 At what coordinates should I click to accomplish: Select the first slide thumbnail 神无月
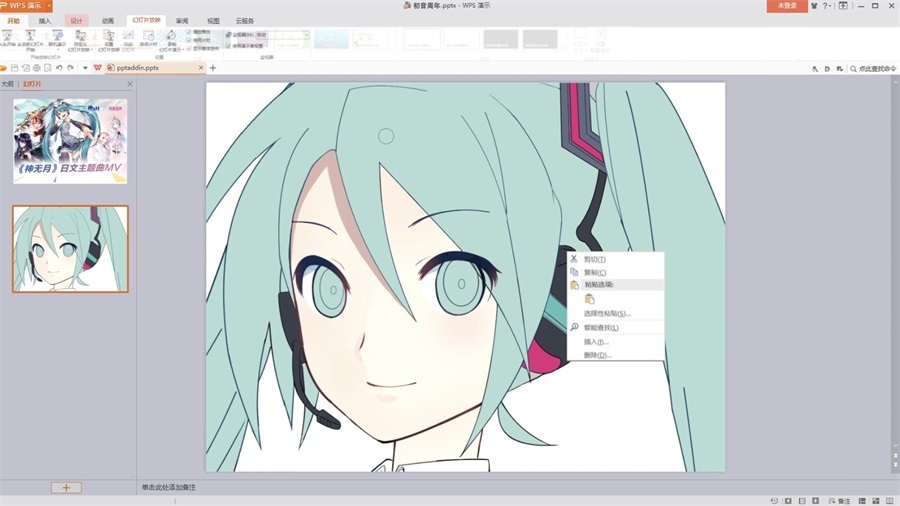pos(70,141)
